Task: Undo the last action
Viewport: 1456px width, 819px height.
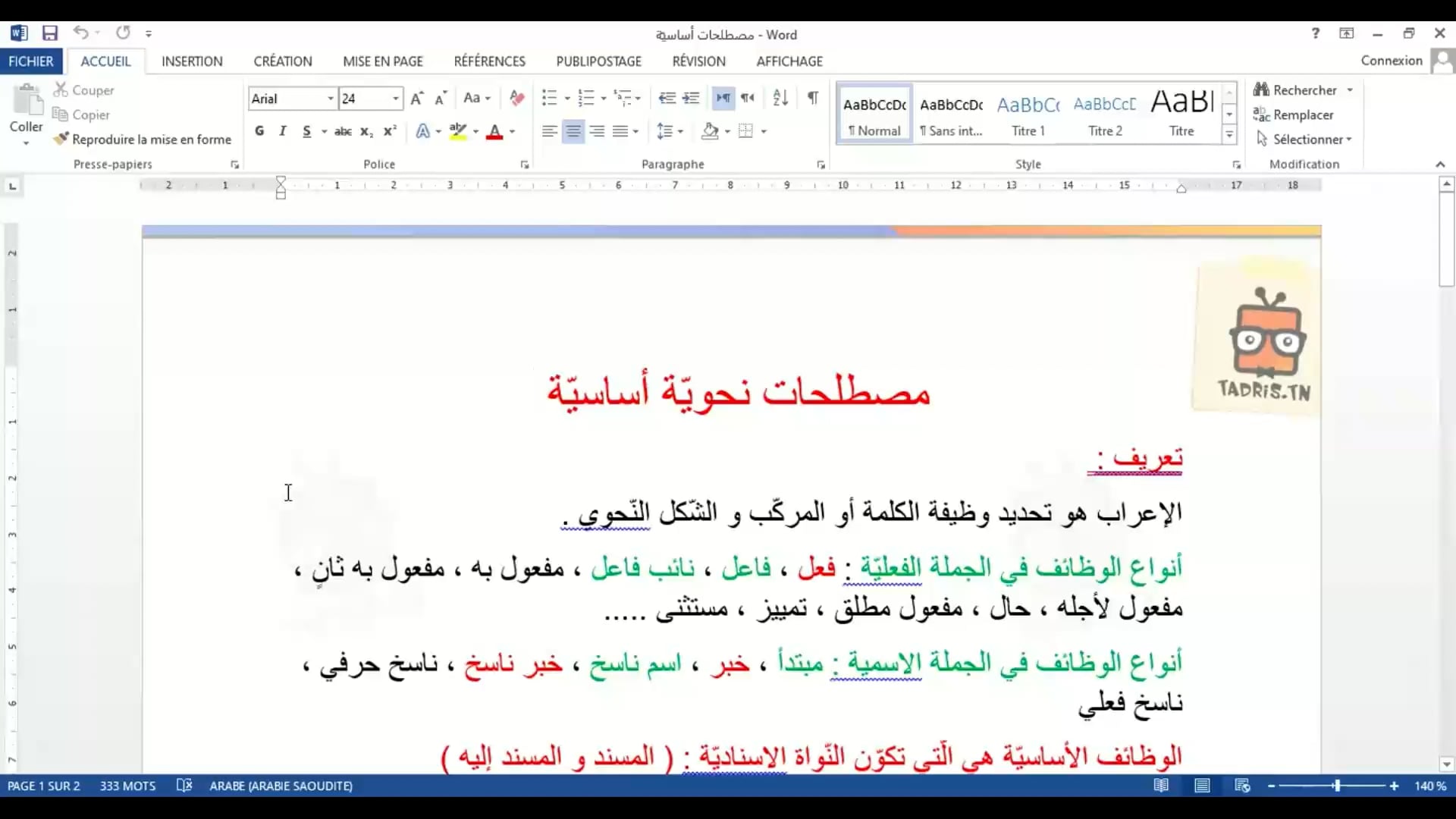Action: click(80, 33)
